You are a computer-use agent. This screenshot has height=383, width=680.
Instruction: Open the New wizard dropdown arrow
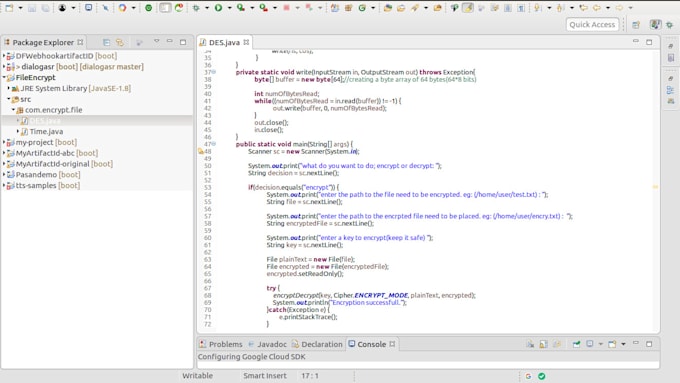[x=20, y=8]
